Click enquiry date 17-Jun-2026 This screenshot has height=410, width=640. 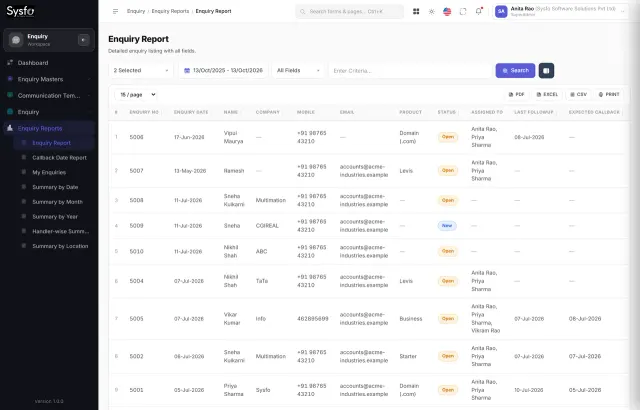coord(189,137)
